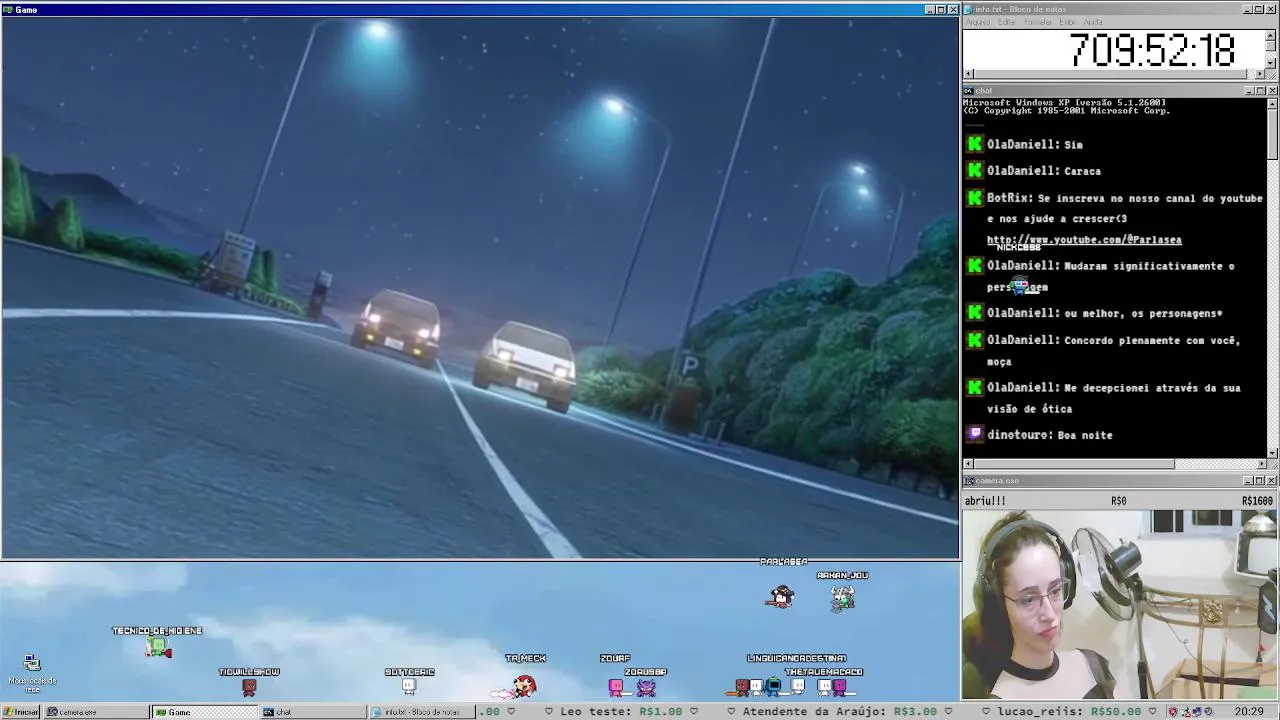Click the TIOWILLSHOW avatar sprite
The image size is (1280, 720).
click(249, 687)
